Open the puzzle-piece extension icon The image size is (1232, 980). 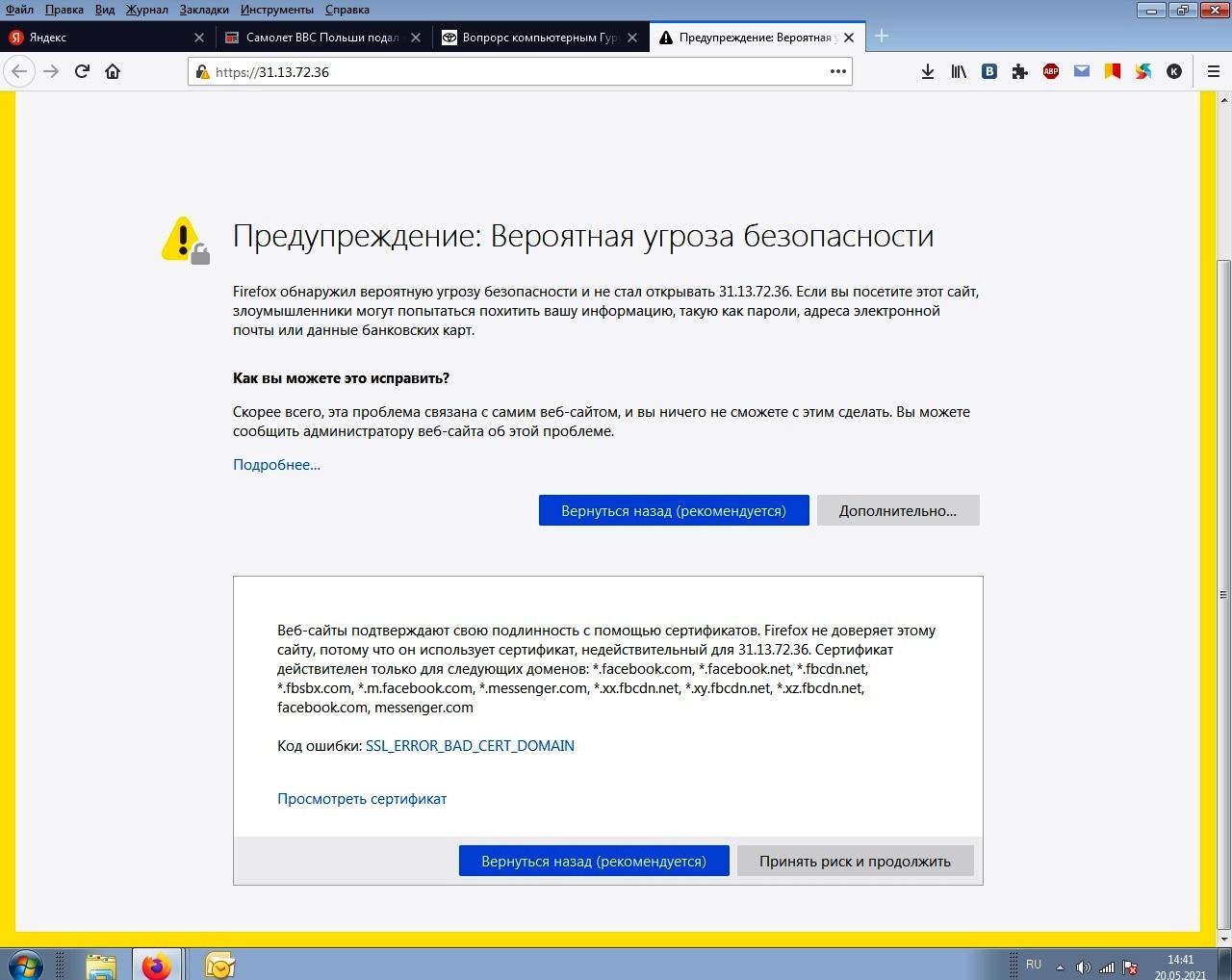click(x=1020, y=71)
